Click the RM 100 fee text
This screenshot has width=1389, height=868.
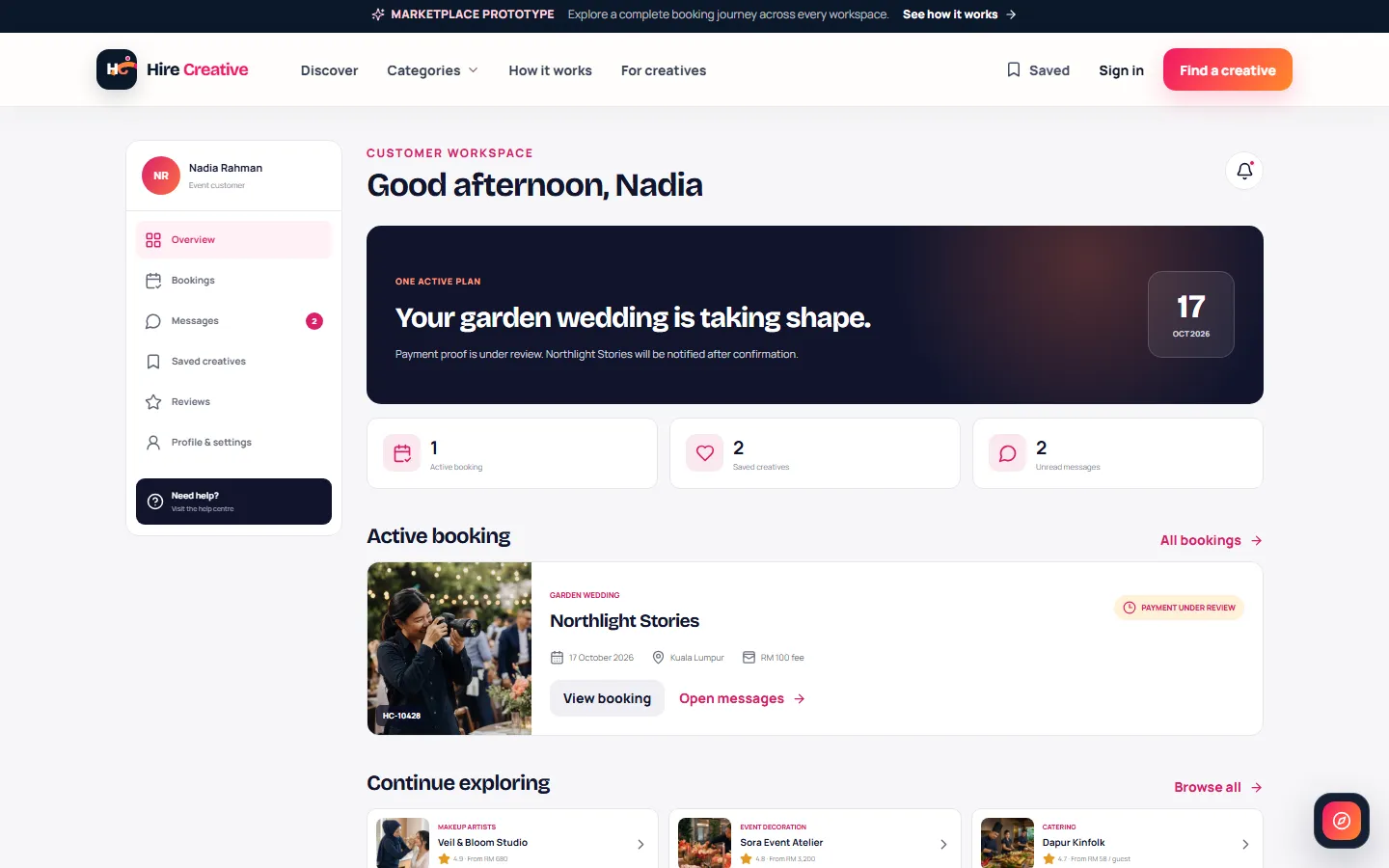(782, 658)
